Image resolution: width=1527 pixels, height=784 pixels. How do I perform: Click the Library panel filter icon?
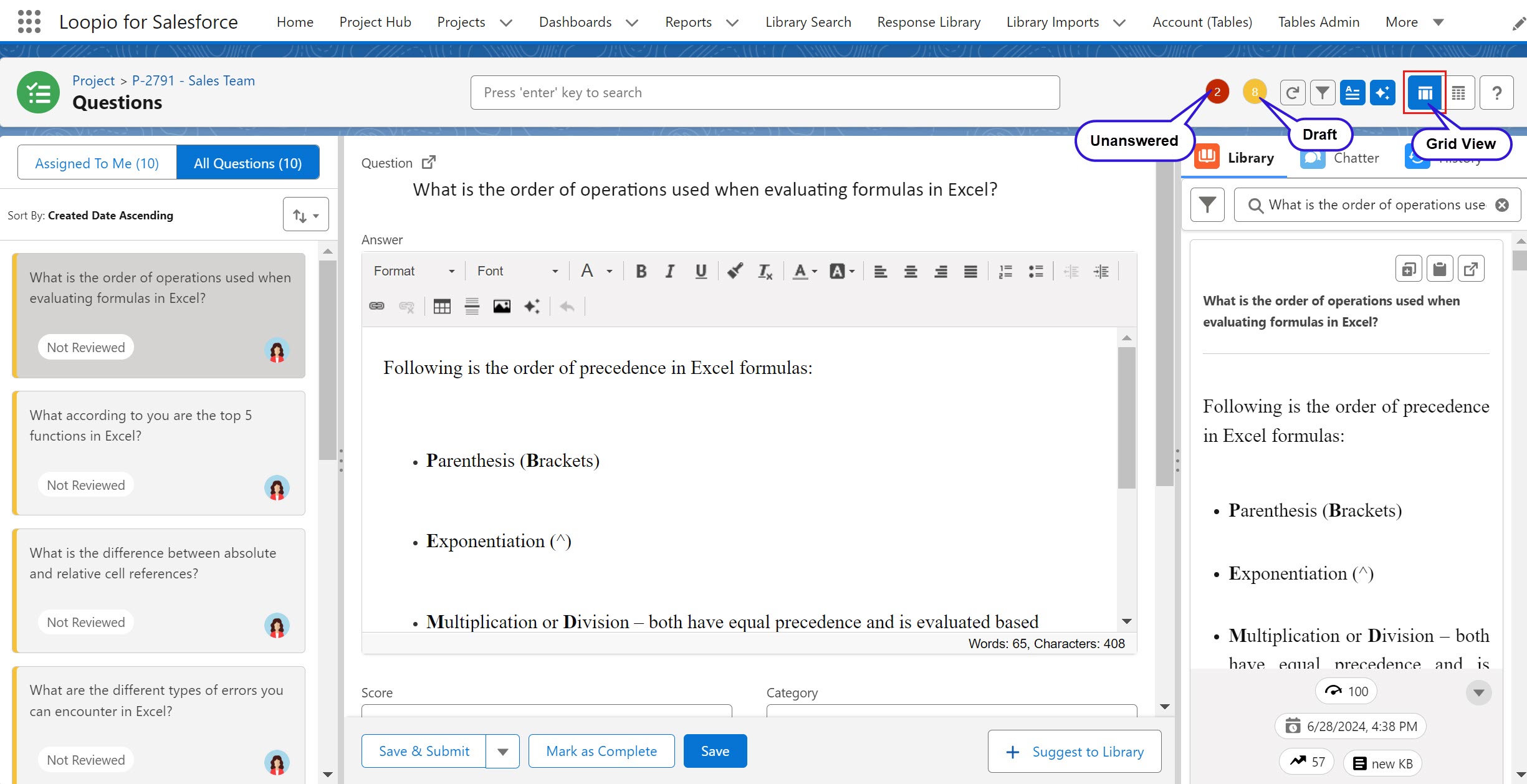[x=1207, y=205]
